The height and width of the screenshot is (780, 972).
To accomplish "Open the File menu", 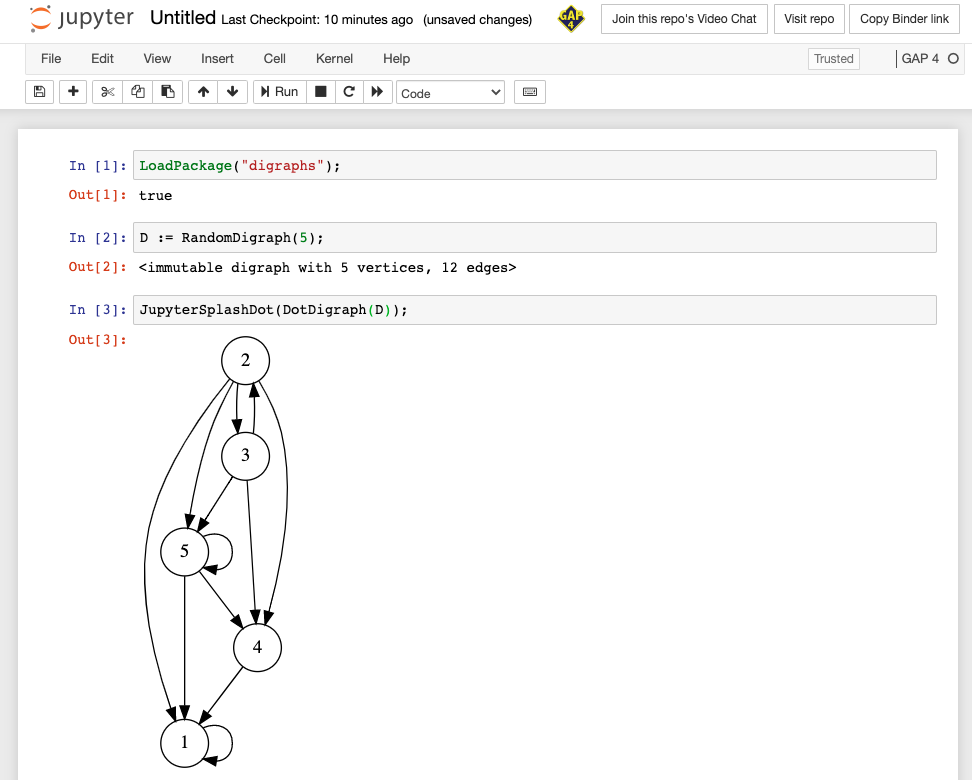I will pos(51,59).
